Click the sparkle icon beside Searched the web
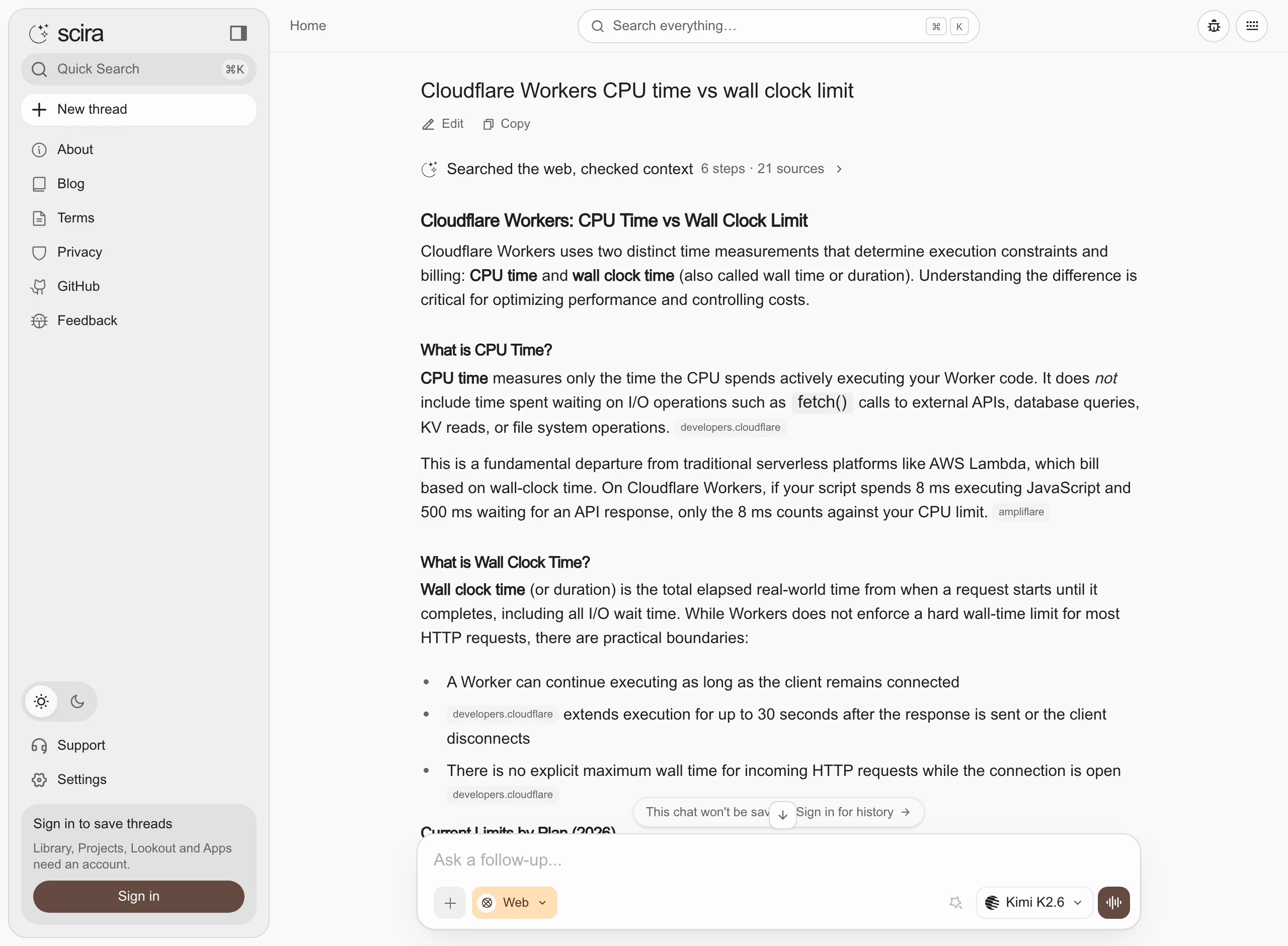Viewport: 1288px width, 946px height. coord(429,169)
